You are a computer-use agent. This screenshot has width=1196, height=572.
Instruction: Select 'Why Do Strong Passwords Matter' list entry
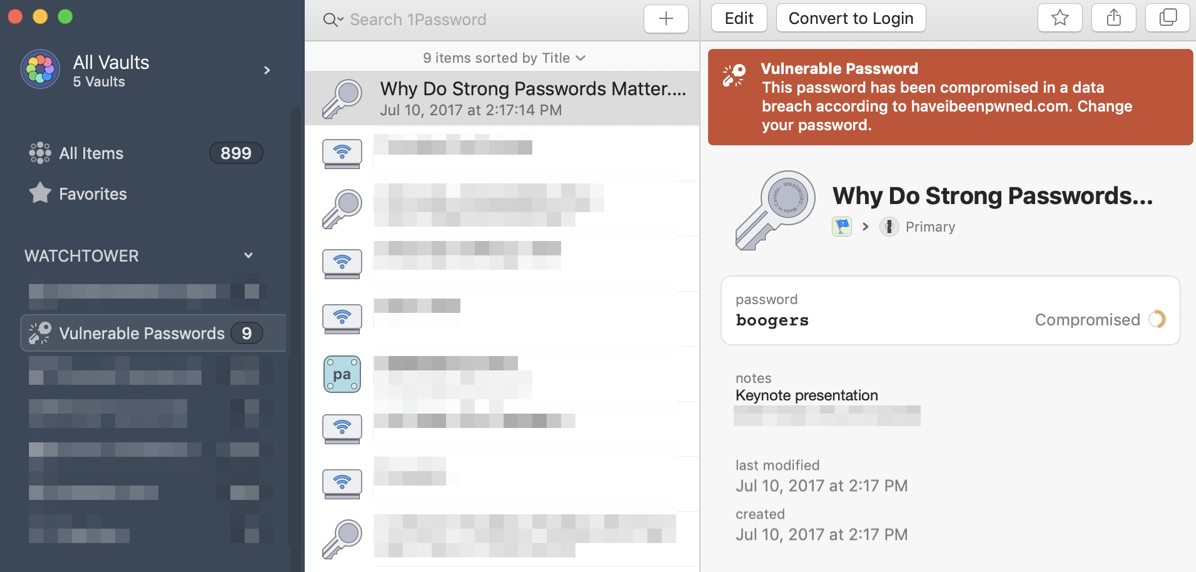[x=532, y=98]
